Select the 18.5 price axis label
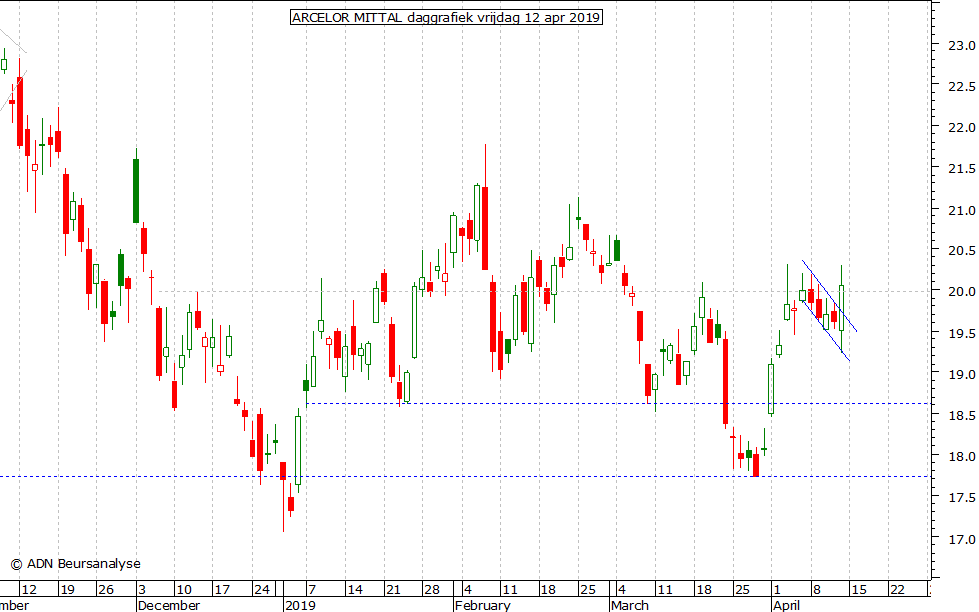The image size is (979, 612). tap(962, 415)
